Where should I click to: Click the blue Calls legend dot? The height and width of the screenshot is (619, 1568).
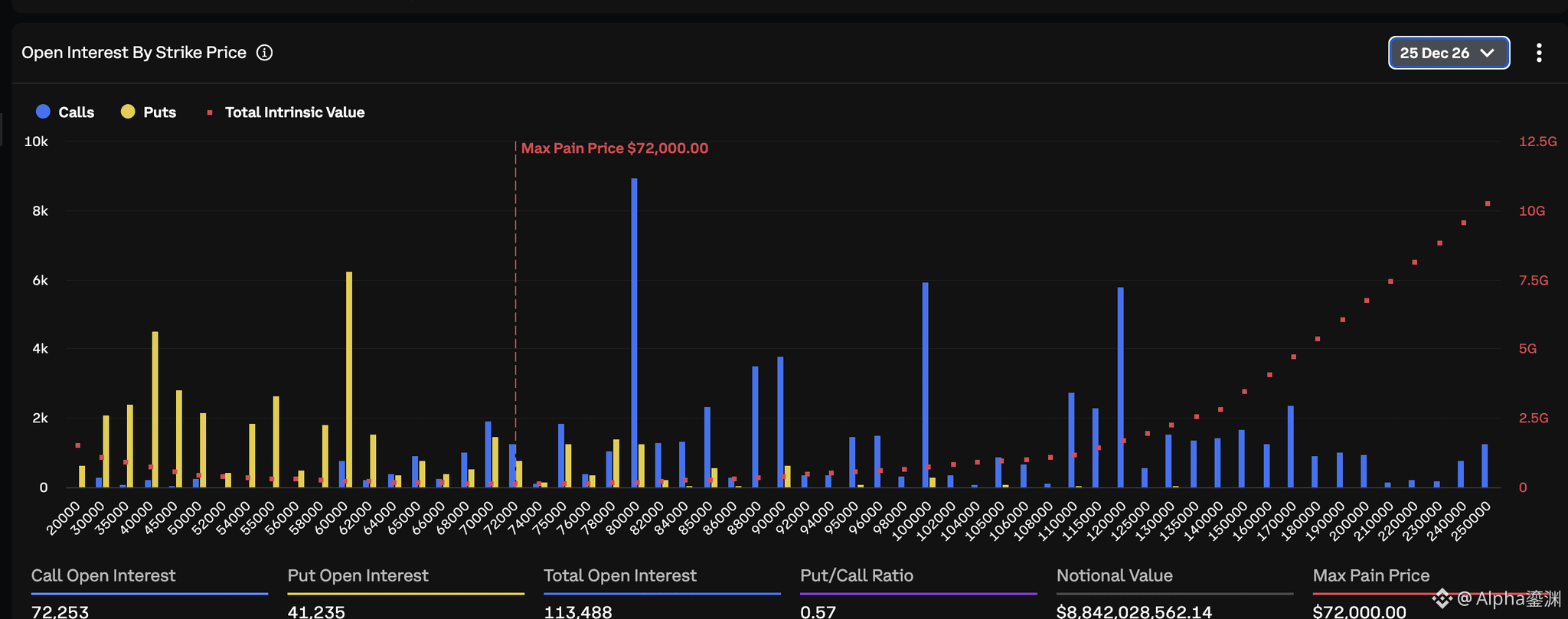43,112
